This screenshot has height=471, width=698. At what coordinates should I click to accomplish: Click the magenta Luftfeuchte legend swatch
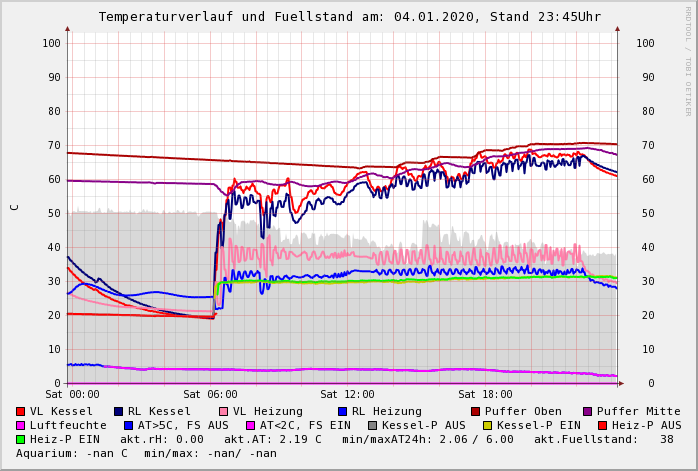pyautogui.click(x=21, y=425)
